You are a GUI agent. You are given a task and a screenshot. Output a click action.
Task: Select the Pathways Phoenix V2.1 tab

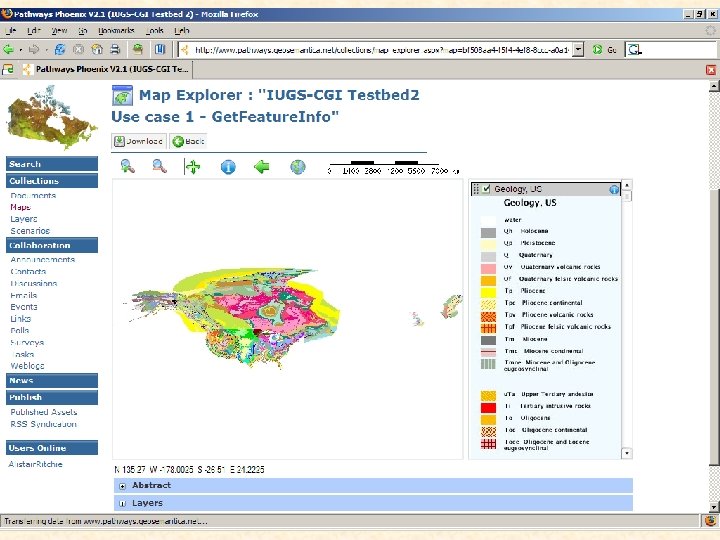pyautogui.click(x=107, y=69)
